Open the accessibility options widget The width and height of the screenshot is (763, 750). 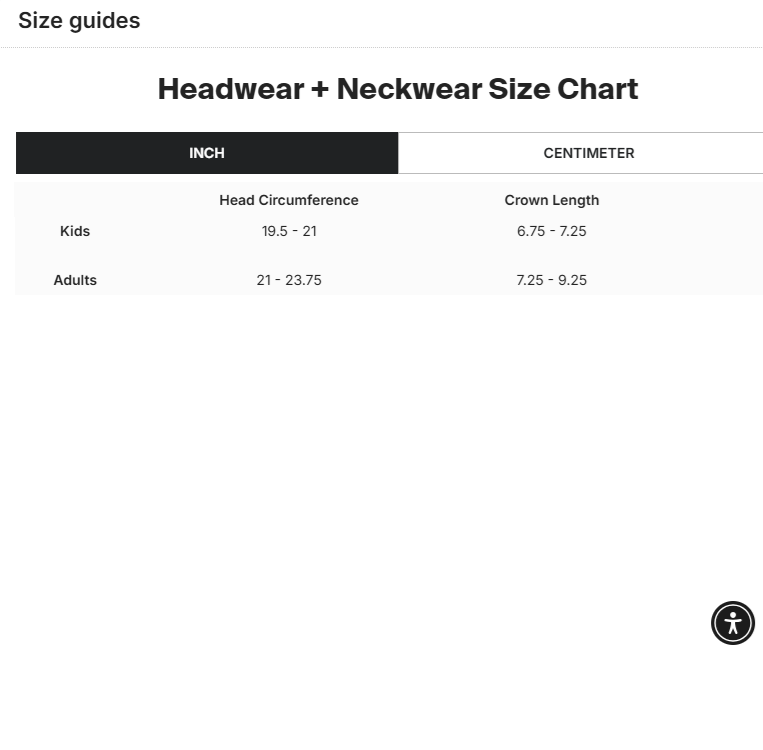coord(733,623)
